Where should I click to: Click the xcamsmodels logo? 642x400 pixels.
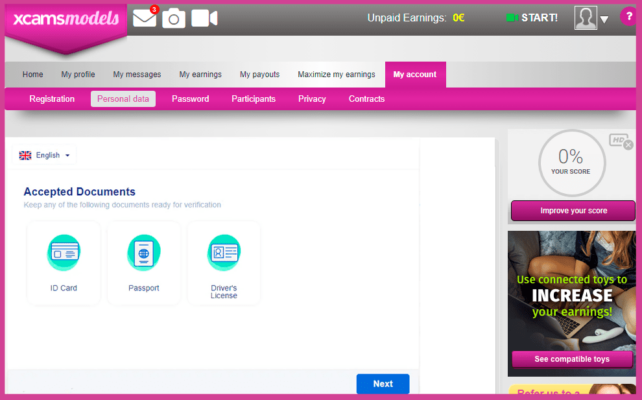click(x=66, y=19)
